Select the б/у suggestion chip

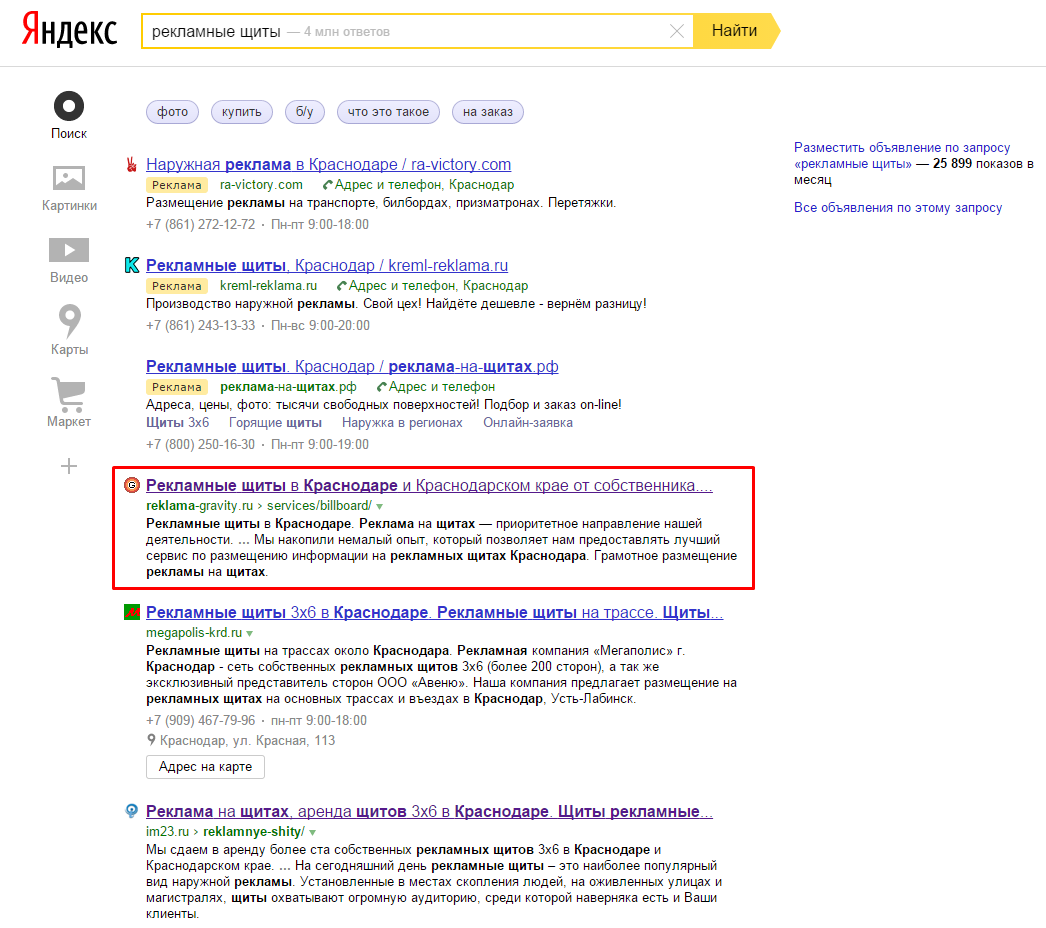pyautogui.click(x=304, y=111)
